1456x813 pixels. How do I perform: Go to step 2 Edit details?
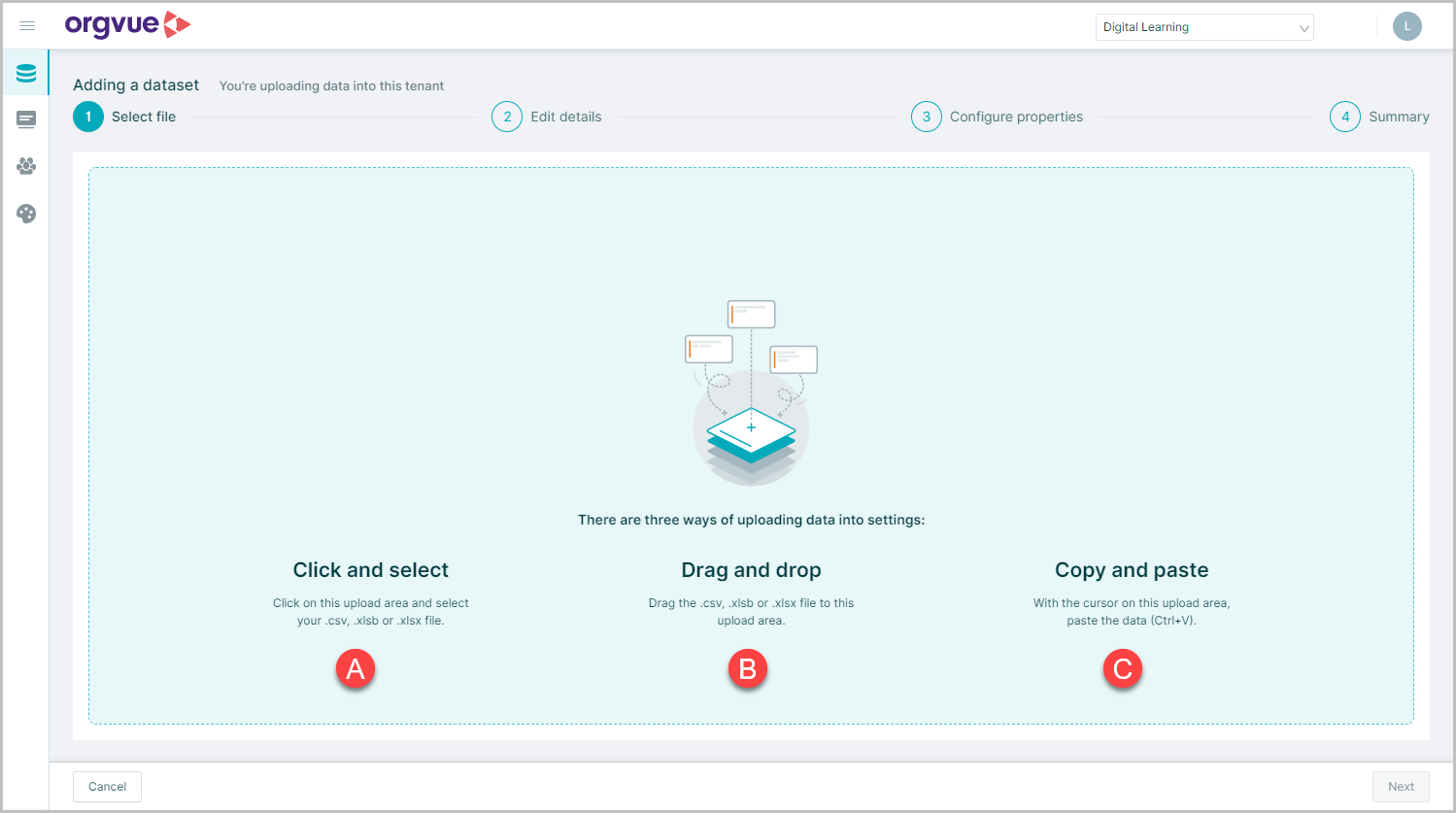tap(547, 117)
